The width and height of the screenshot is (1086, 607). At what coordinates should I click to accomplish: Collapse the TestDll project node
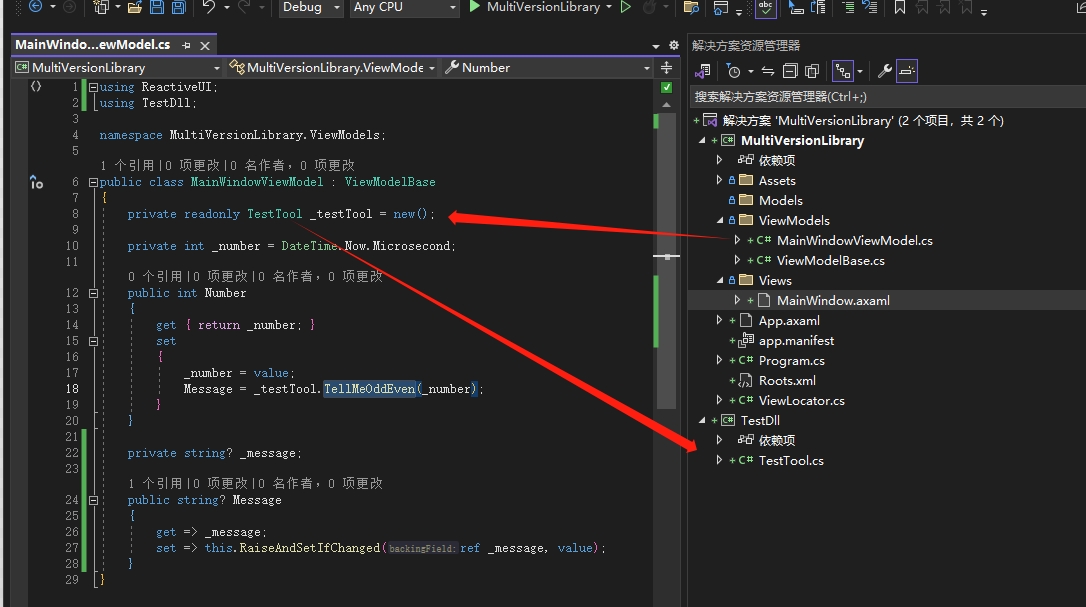(702, 421)
